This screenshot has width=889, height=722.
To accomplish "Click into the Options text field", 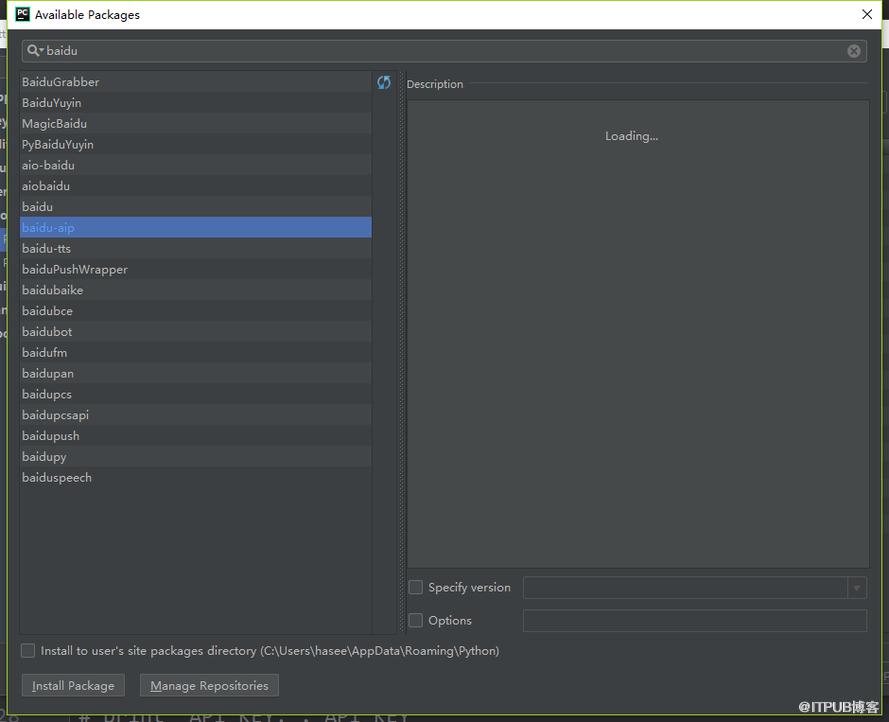I will coord(695,620).
